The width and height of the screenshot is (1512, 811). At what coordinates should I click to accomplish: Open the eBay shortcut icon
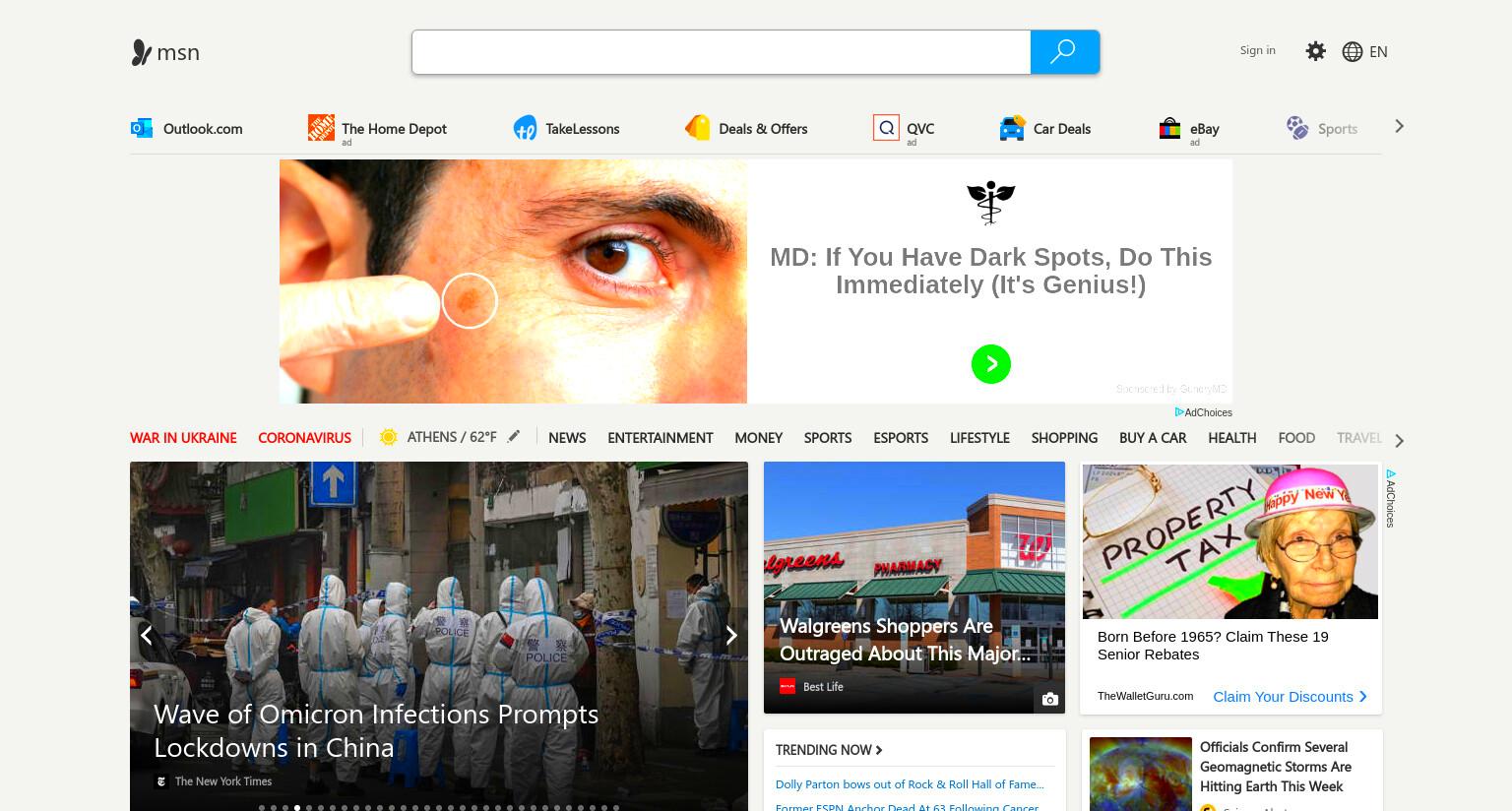1169,128
